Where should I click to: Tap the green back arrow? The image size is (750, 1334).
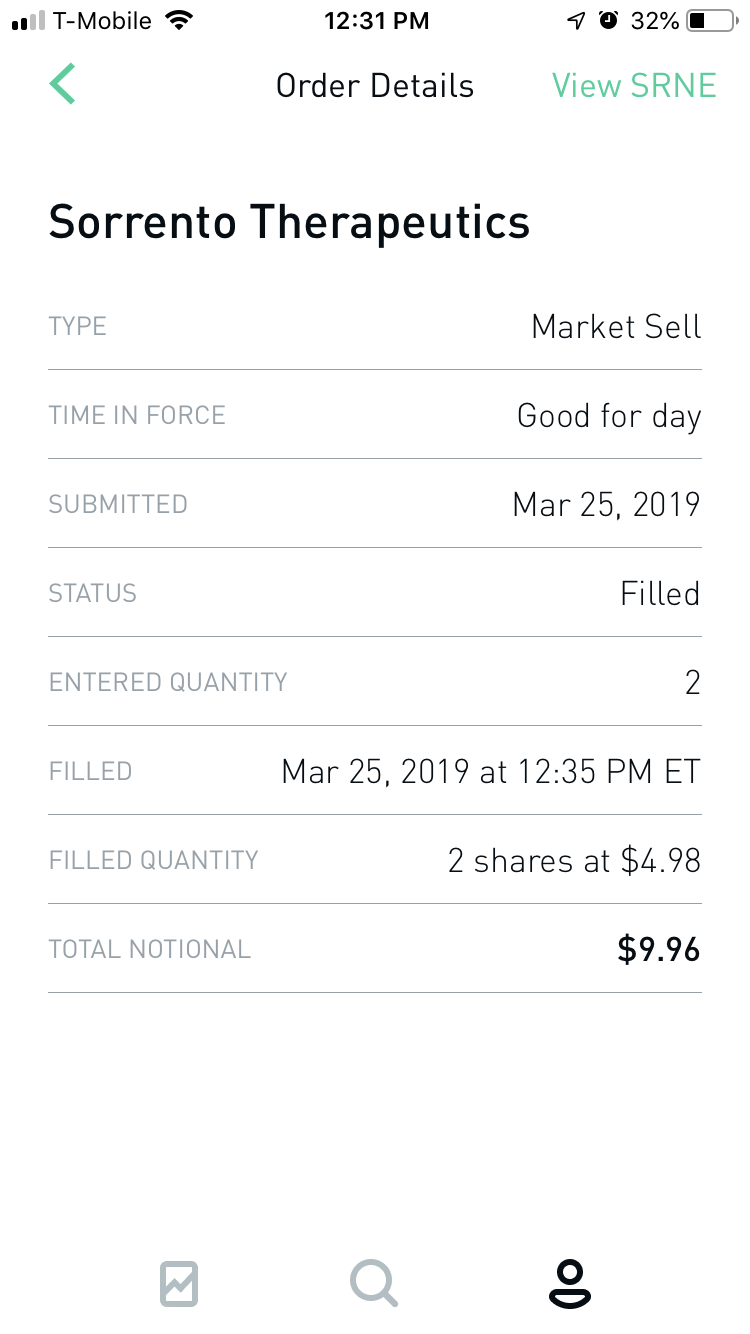[63, 85]
